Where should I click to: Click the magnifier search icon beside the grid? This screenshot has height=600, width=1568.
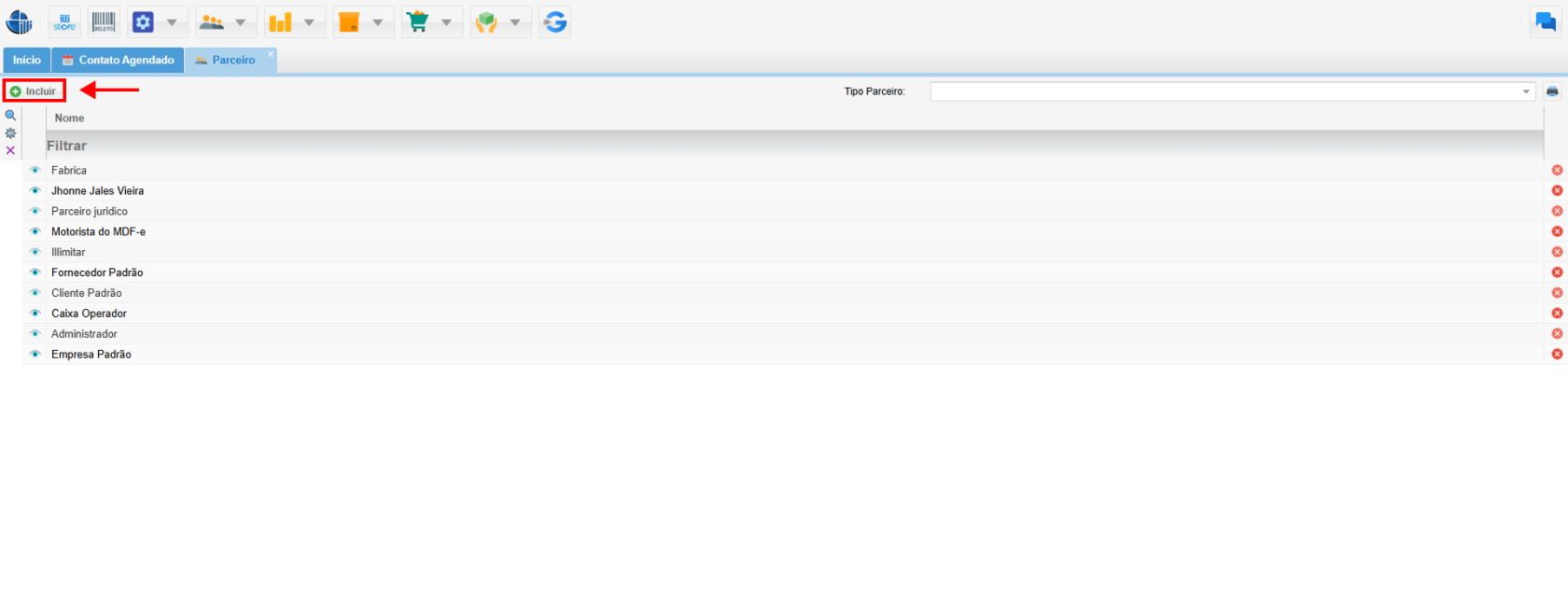click(10, 116)
